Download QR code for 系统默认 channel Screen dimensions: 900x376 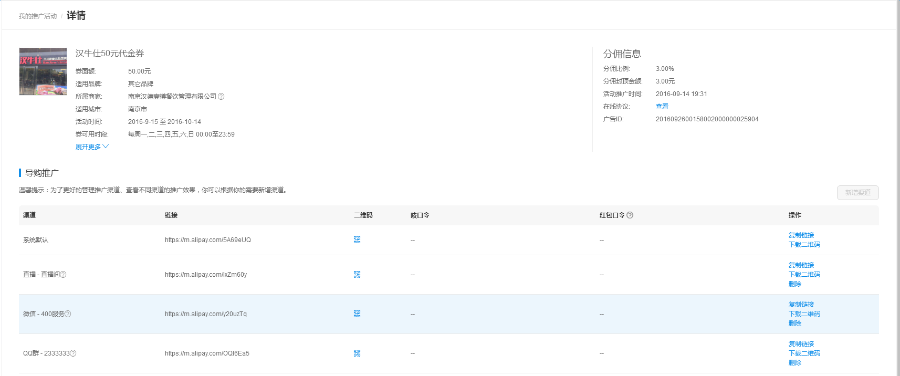click(804, 244)
